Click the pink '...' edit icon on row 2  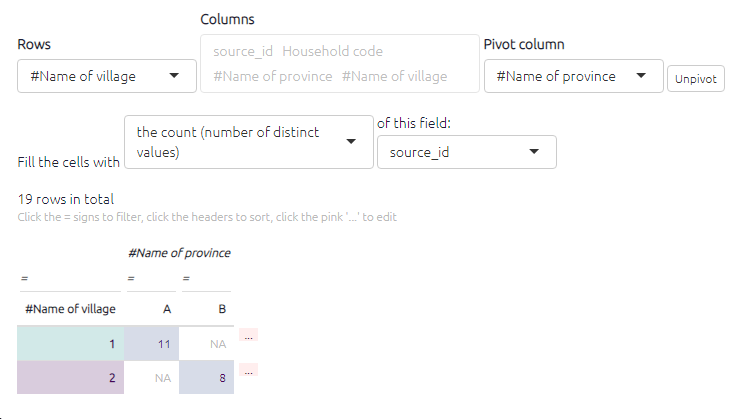(249, 370)
